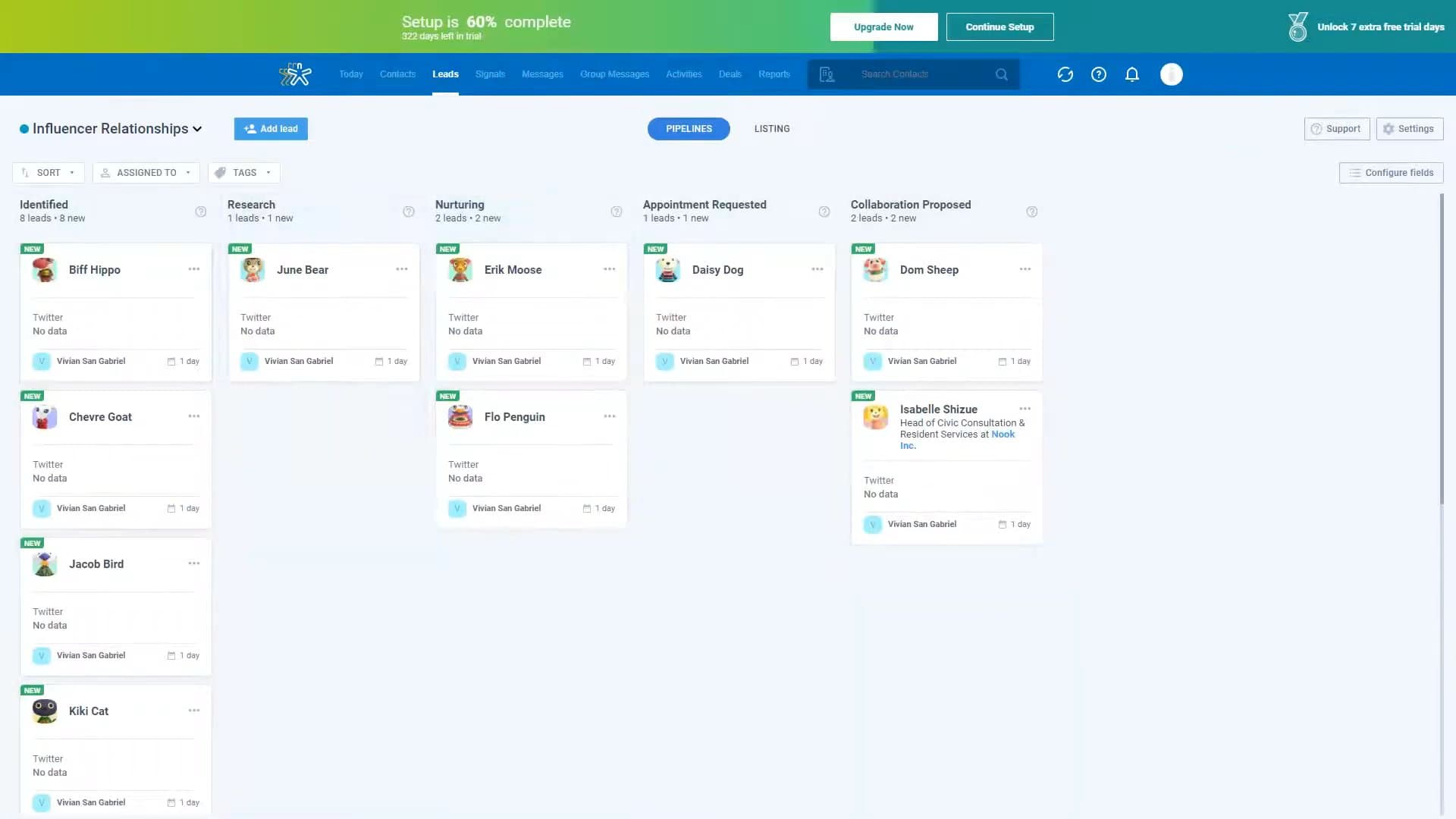
Task: Go to the Deals tab
Action: (730, 74)
